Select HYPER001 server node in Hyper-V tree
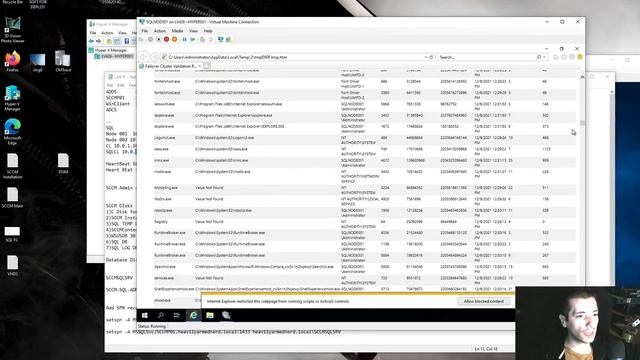Screen dimensions: 640x360 point(114,56)
